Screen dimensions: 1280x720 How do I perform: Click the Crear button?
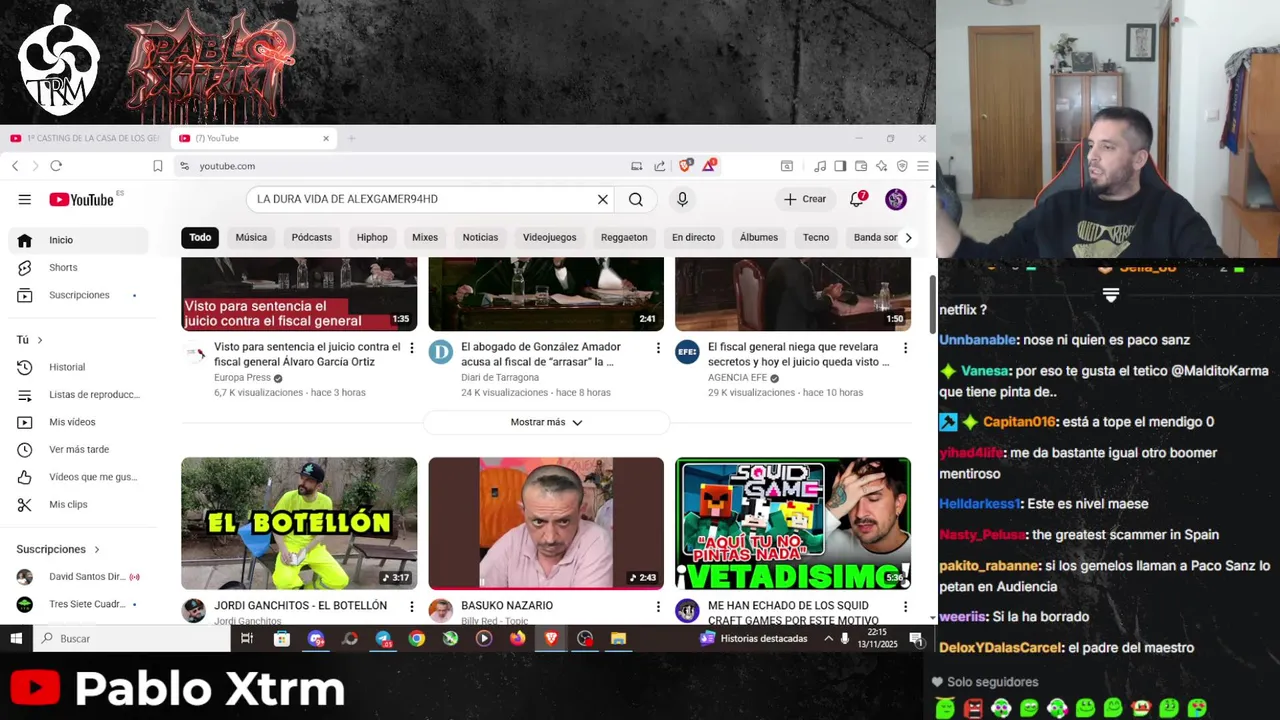[805, 199]
